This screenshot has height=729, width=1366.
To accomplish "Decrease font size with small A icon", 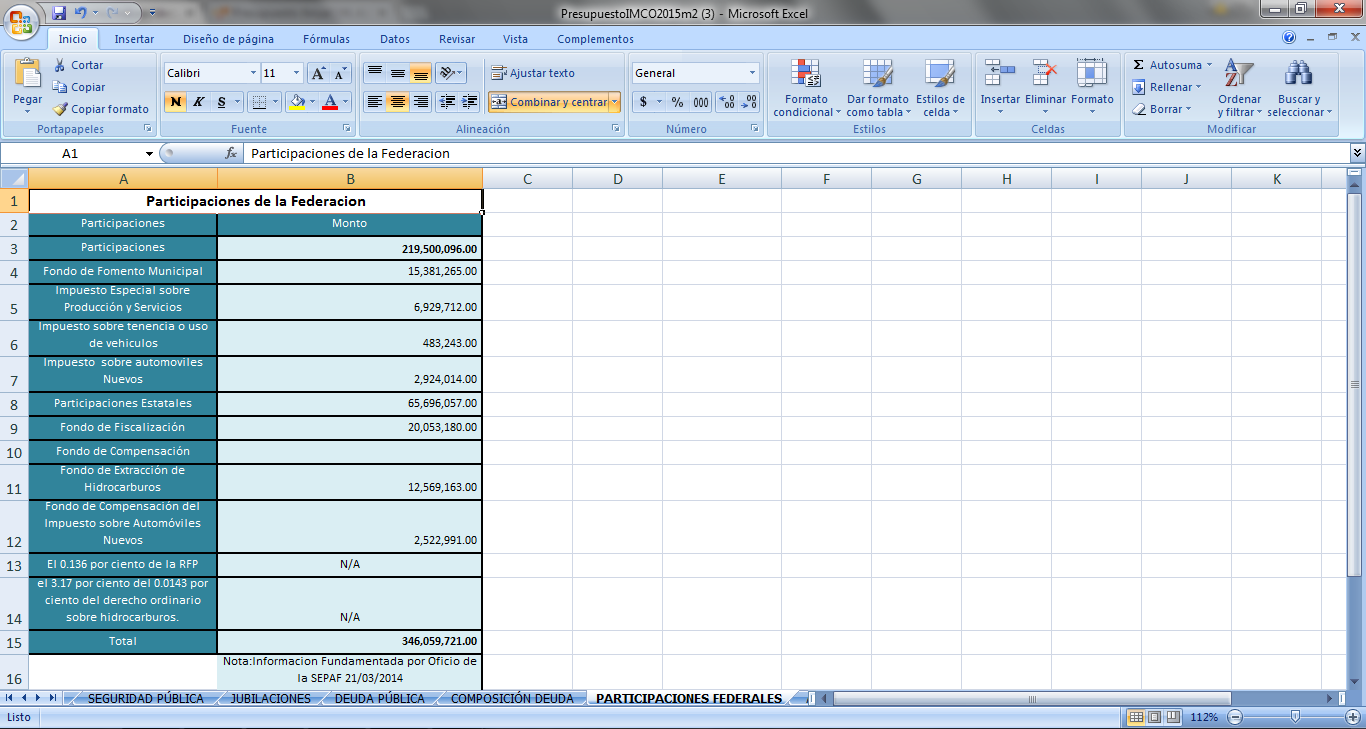I will coord(340,73).
